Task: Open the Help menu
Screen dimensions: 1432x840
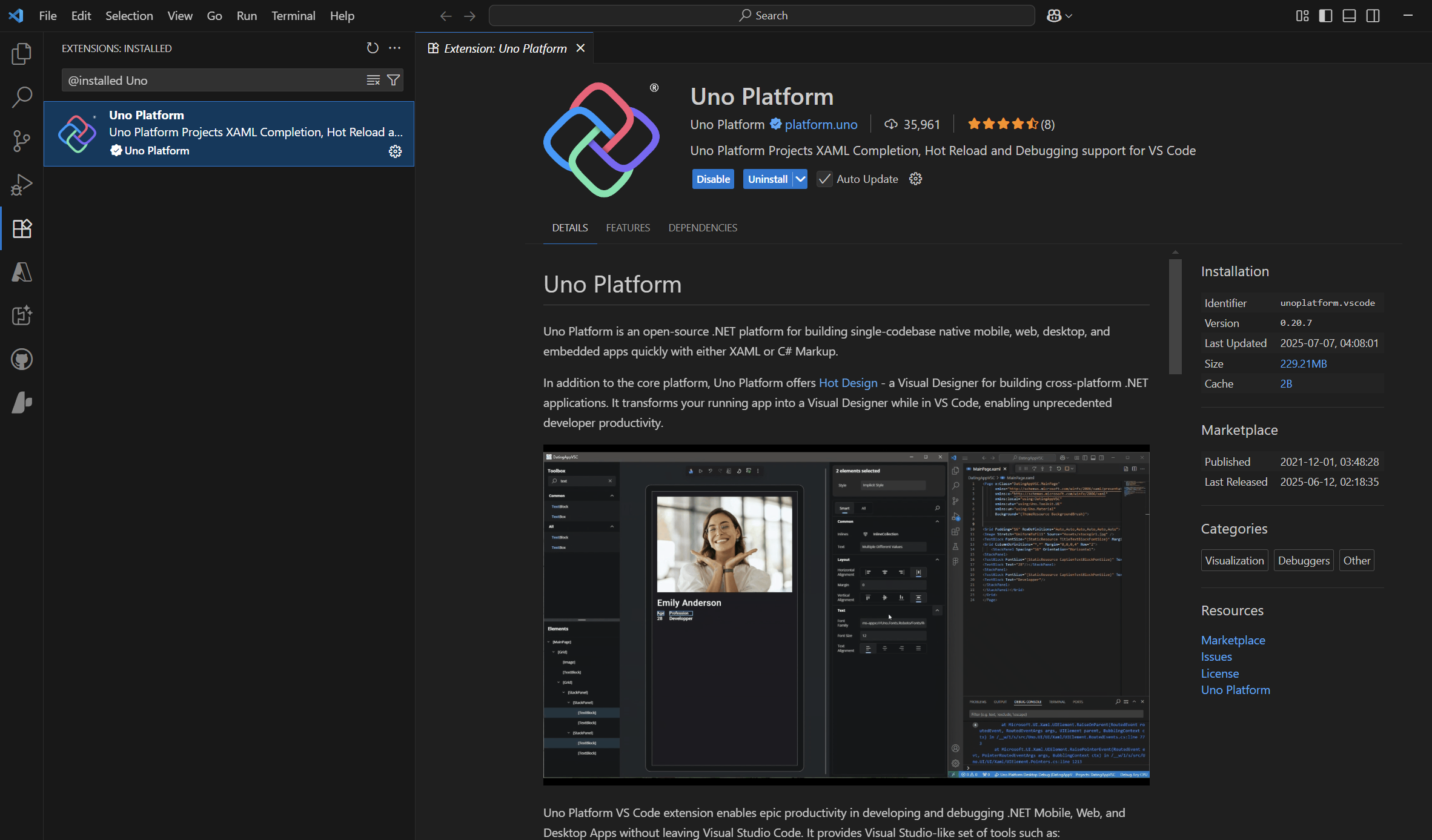Action: (x=342, y=16)
